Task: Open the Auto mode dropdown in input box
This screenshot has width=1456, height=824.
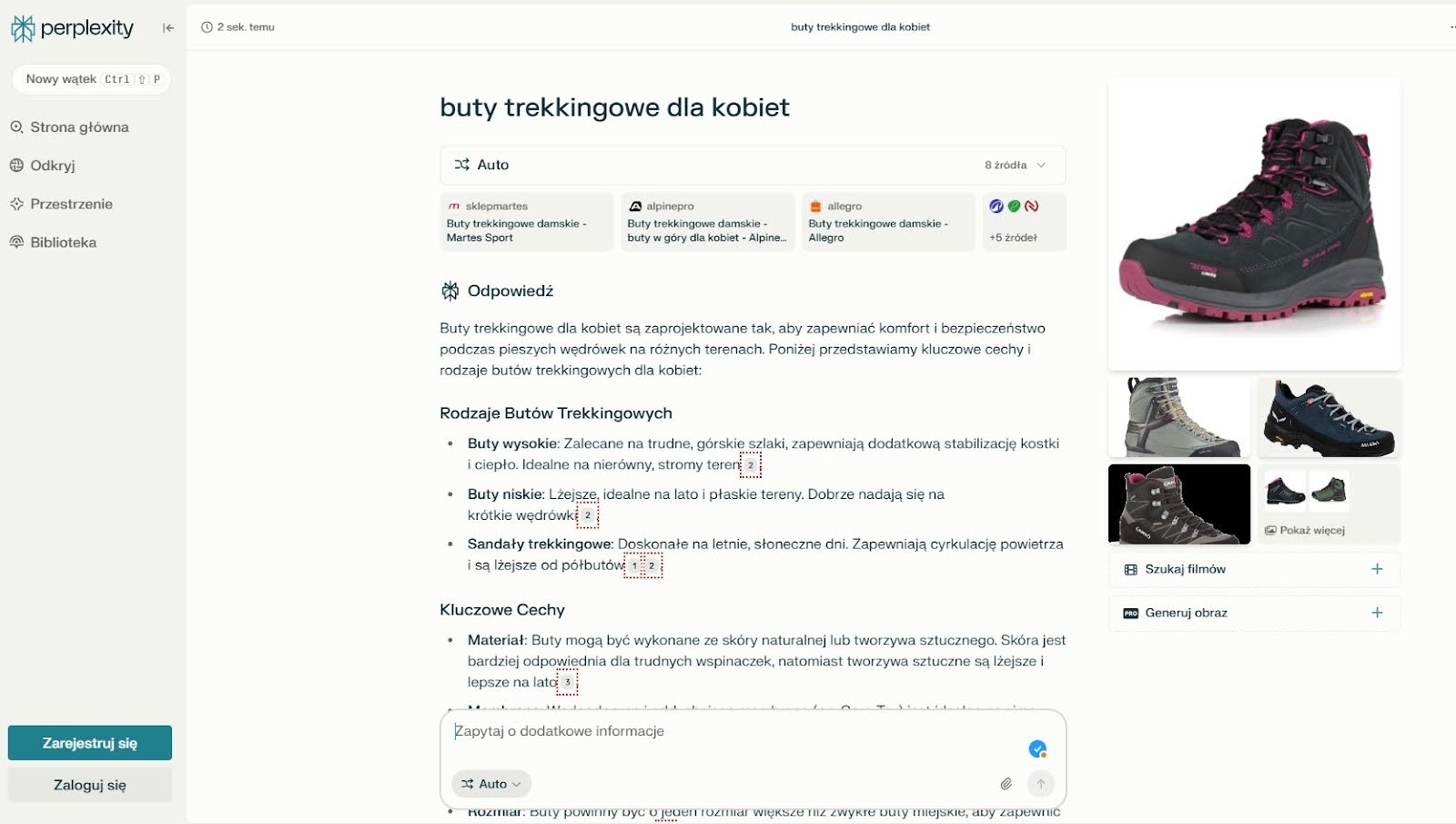Action: 491,784
